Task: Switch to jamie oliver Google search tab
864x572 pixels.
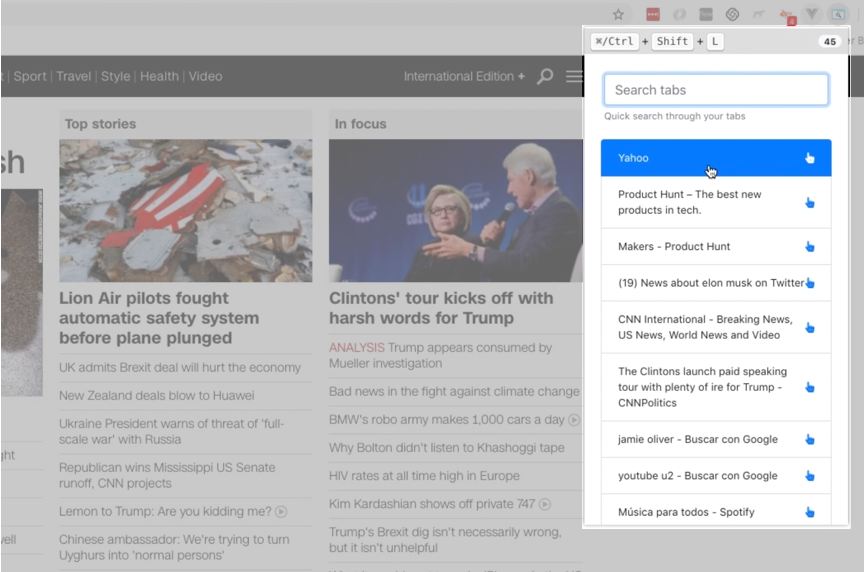Action: pos(716,439)
